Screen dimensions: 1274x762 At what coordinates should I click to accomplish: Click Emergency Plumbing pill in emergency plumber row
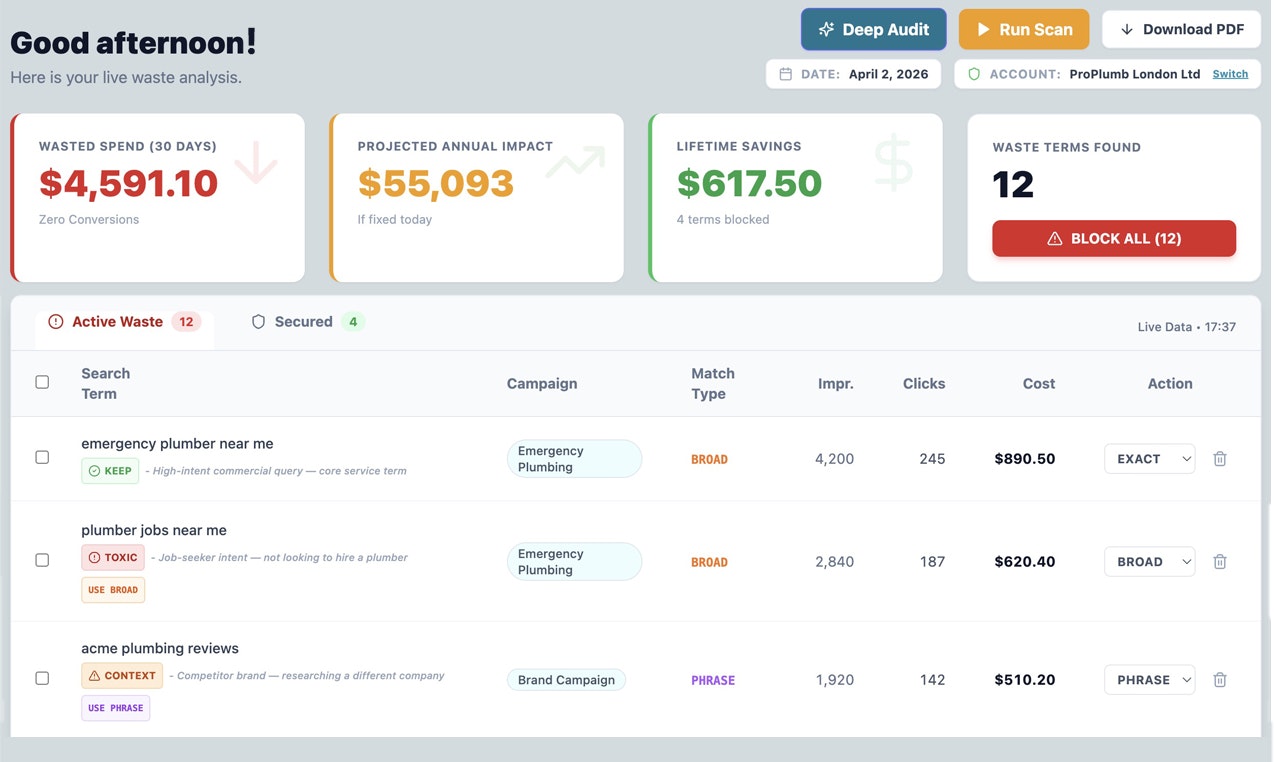coord(574,459)
